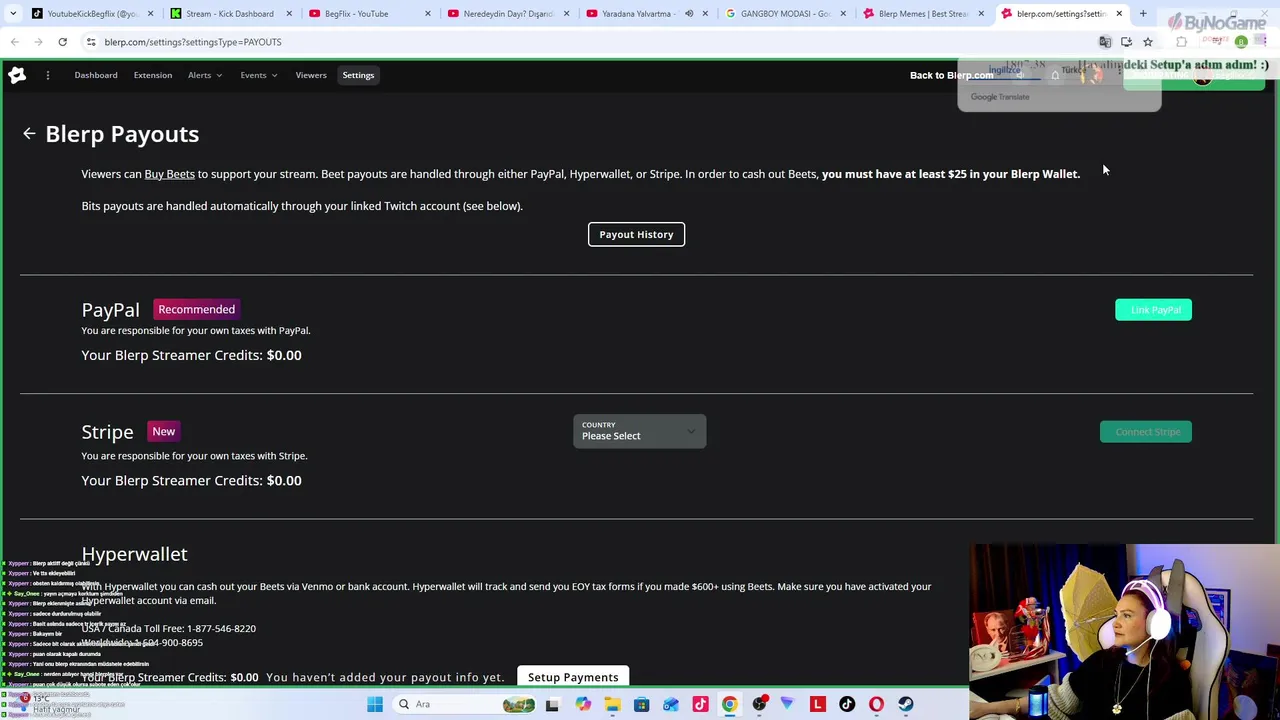Bookmark this page with the star icon
Viewport: 1280px width, 720px height.
(x=1148, y=42)
